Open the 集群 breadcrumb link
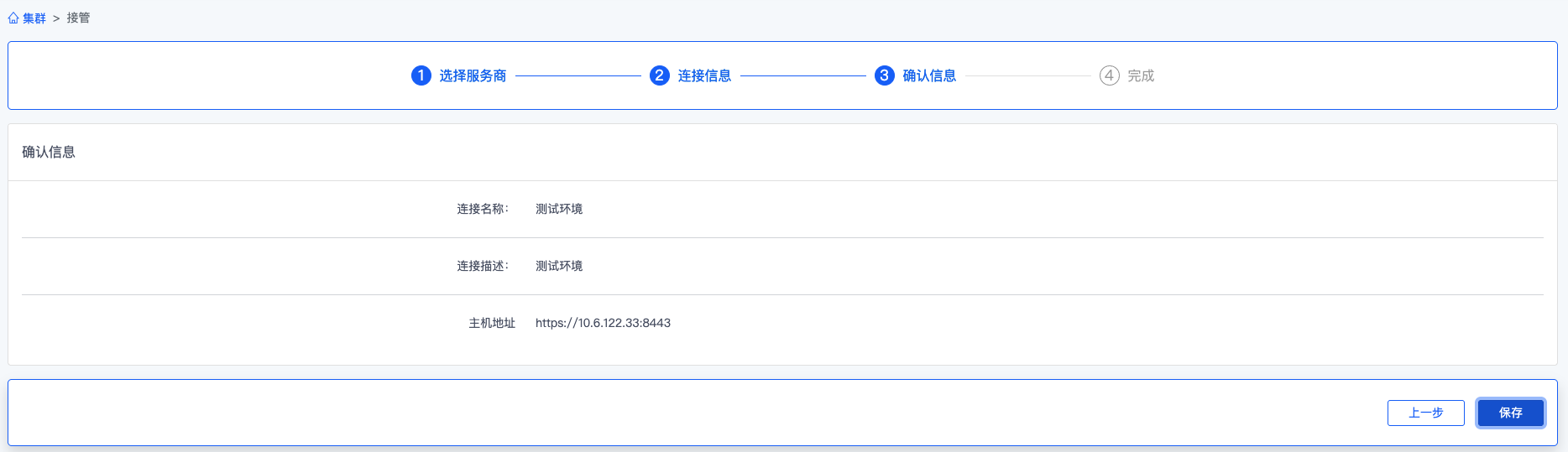 click(x=34, y=18)
